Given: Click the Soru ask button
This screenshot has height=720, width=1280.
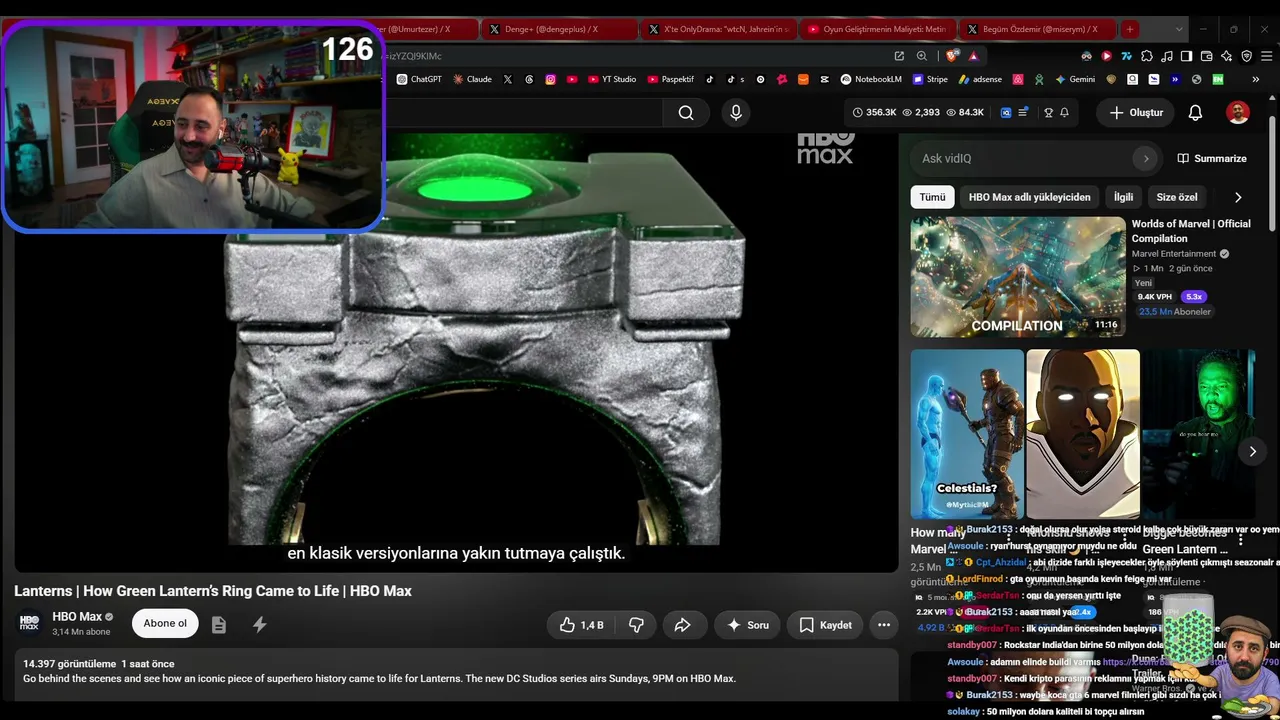Looking at the screenshot, I should tap(747, 625).
